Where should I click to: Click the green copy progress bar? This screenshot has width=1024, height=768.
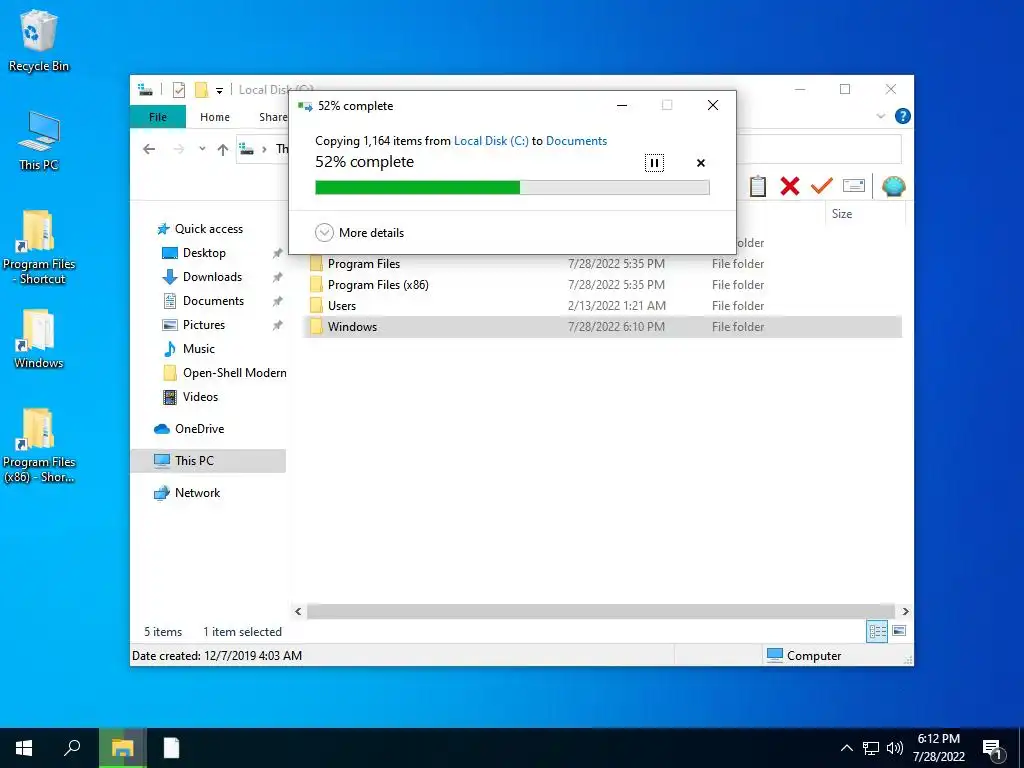tap(512, 187)
